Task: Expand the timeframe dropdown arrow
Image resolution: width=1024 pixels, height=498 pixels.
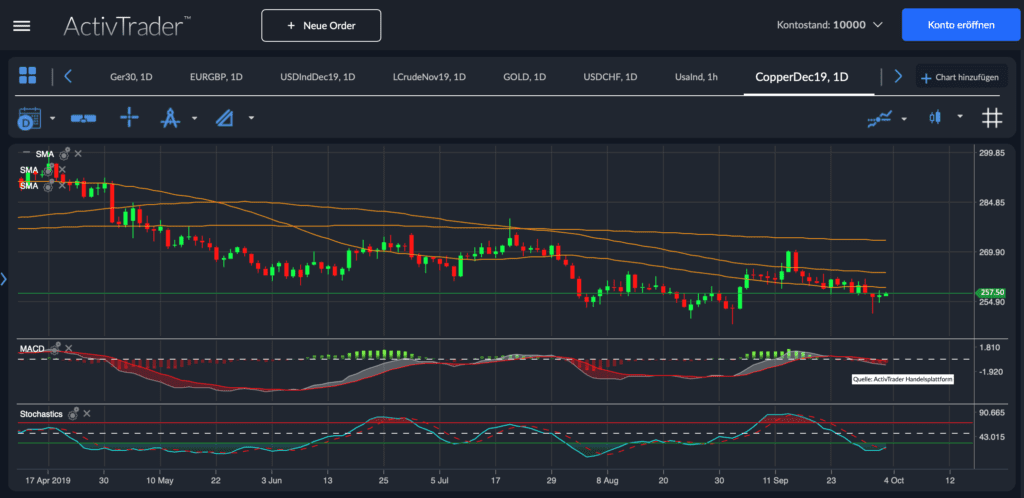Action: tap(52, 119)
